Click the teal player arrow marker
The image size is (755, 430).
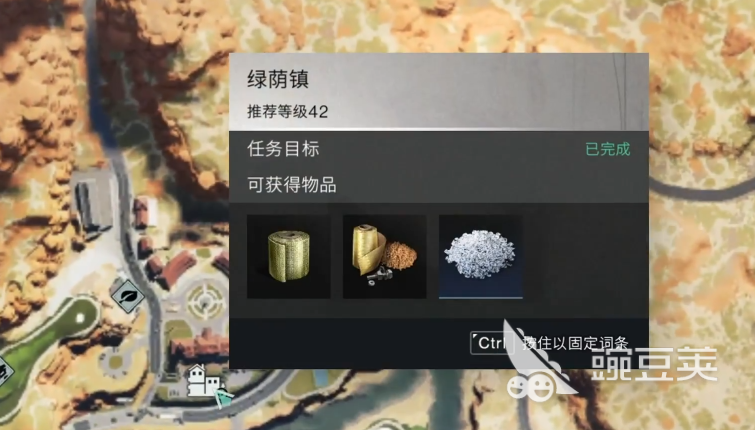[x=223, y=397]
